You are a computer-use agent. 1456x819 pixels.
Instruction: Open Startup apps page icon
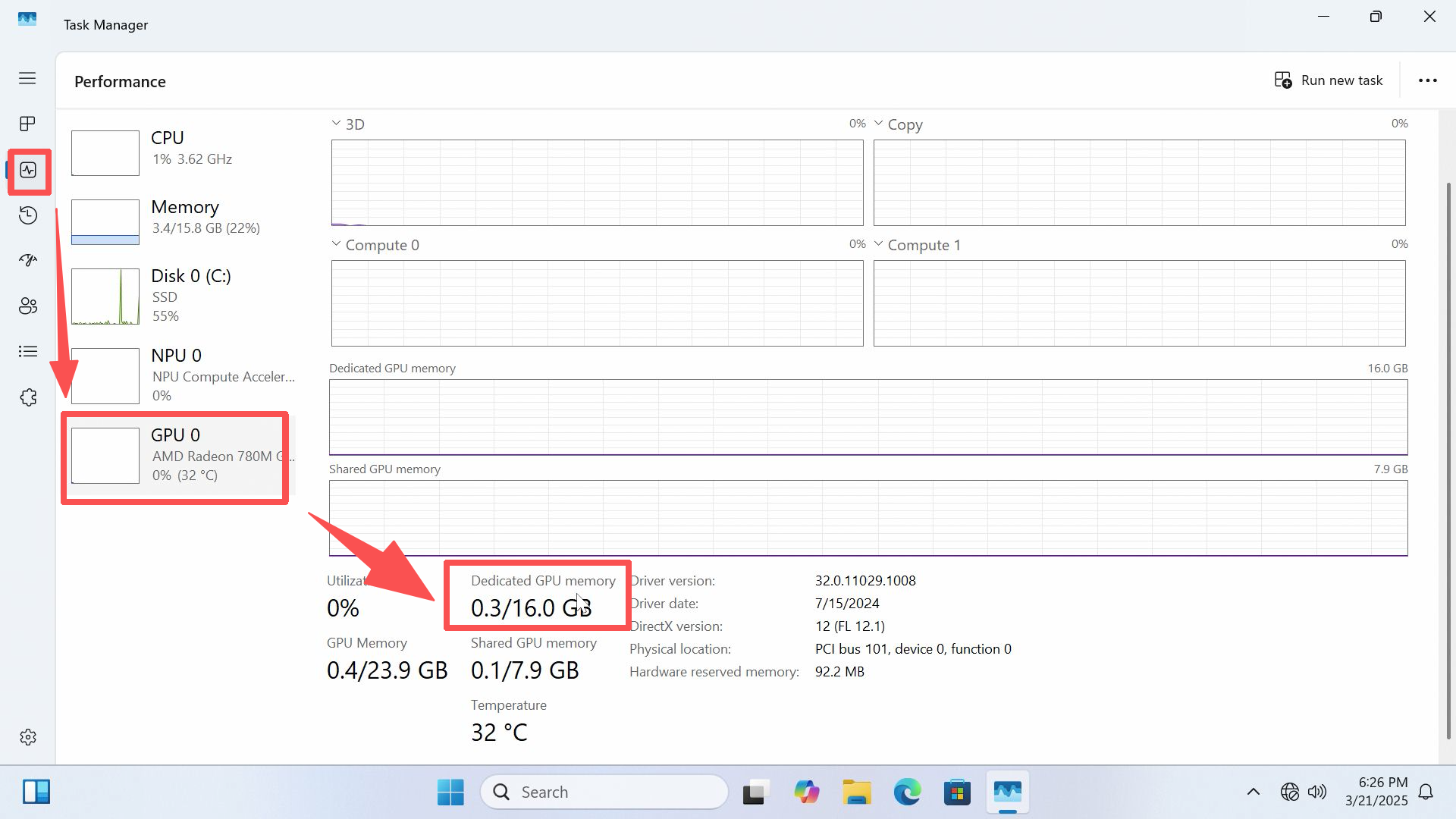click(x=27, y=261)
